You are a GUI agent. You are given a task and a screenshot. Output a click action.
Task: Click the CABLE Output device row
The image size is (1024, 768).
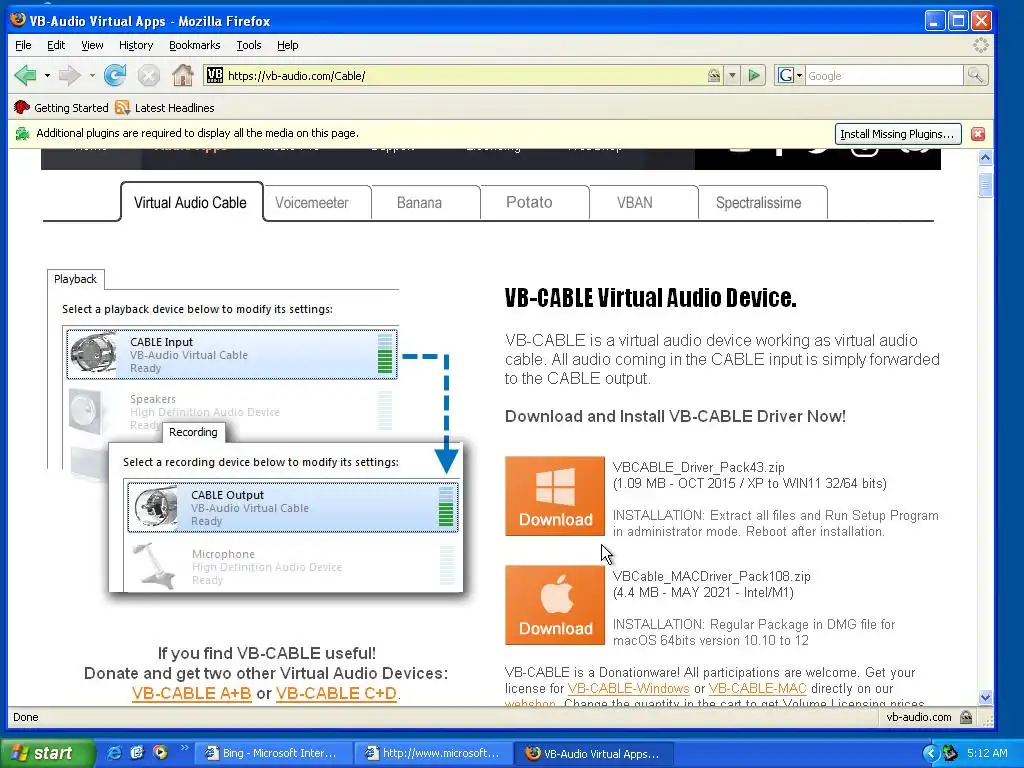(x=293, y=507)
